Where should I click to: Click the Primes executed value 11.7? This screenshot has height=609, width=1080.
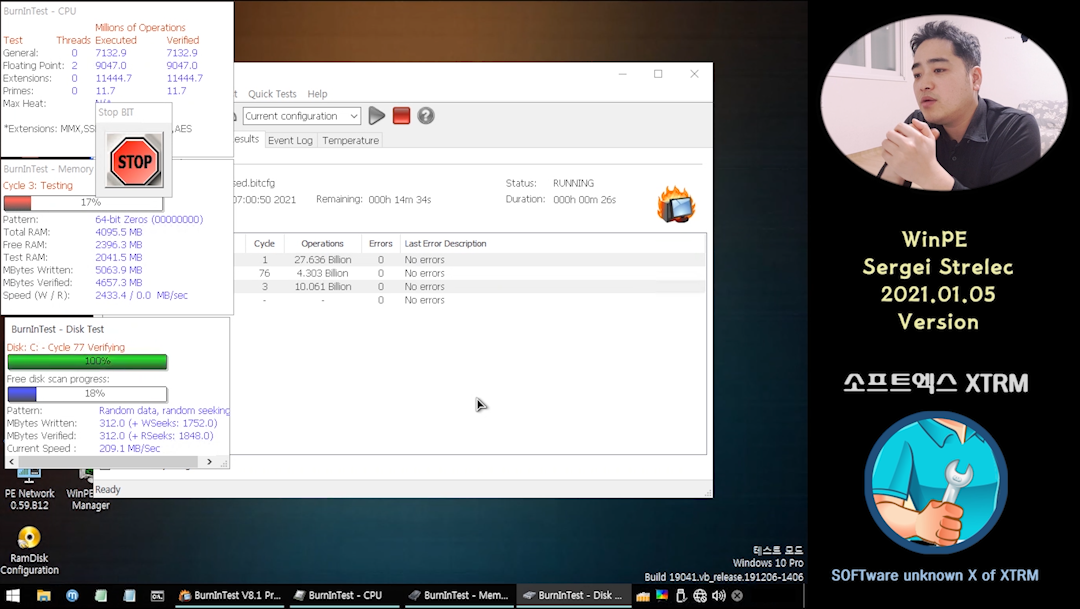pyautogui.click(x=105, y=91)
